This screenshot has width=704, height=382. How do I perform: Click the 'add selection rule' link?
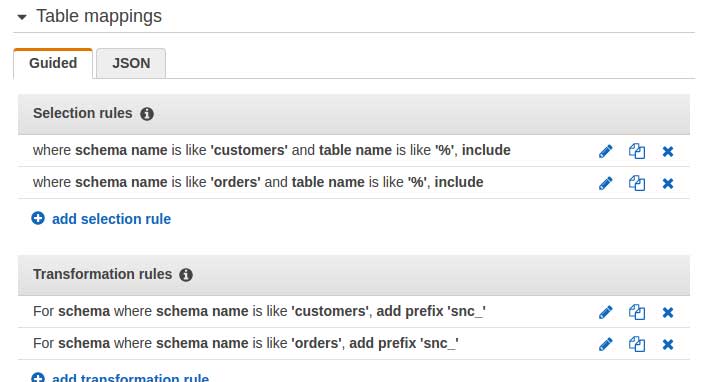(x=111, y=219)
